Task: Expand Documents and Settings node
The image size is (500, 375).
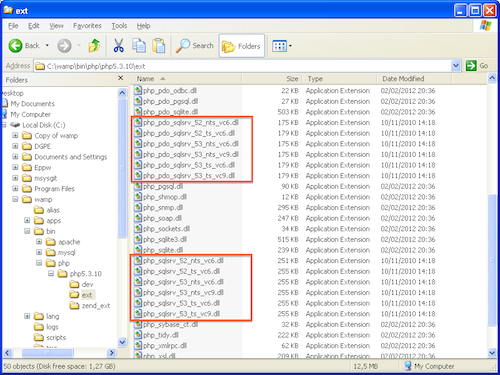Action: click(x=15, y=157)
